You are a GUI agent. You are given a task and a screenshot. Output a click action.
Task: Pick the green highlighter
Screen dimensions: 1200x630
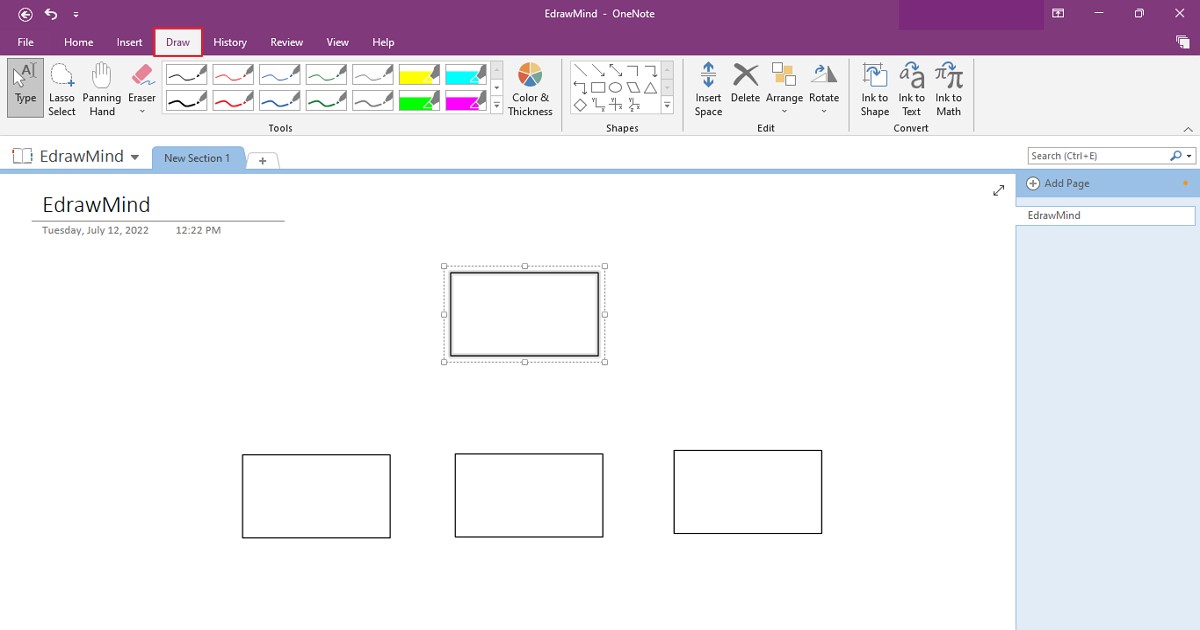420,101
